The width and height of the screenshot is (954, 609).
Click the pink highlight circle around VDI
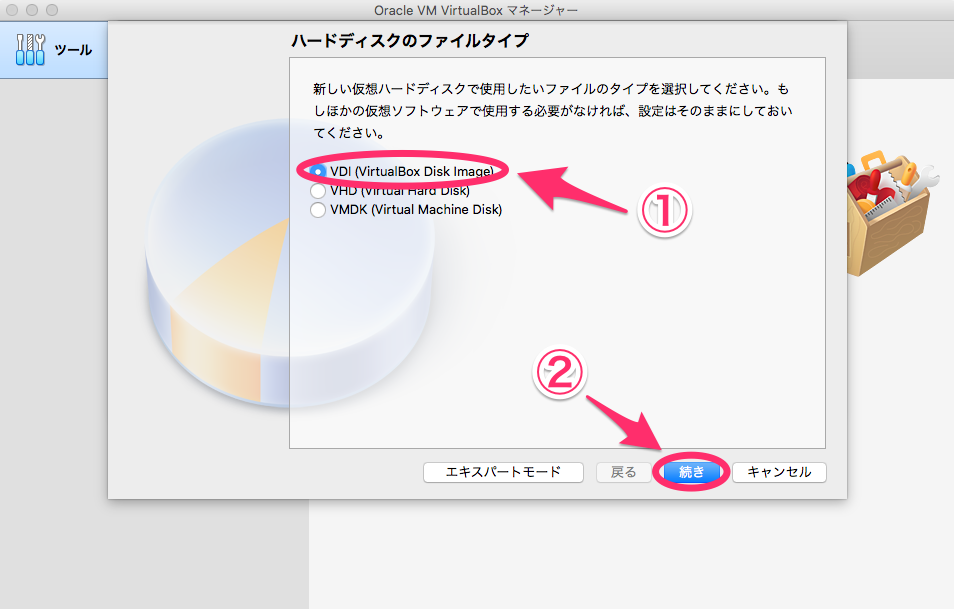tap(404, 171)
